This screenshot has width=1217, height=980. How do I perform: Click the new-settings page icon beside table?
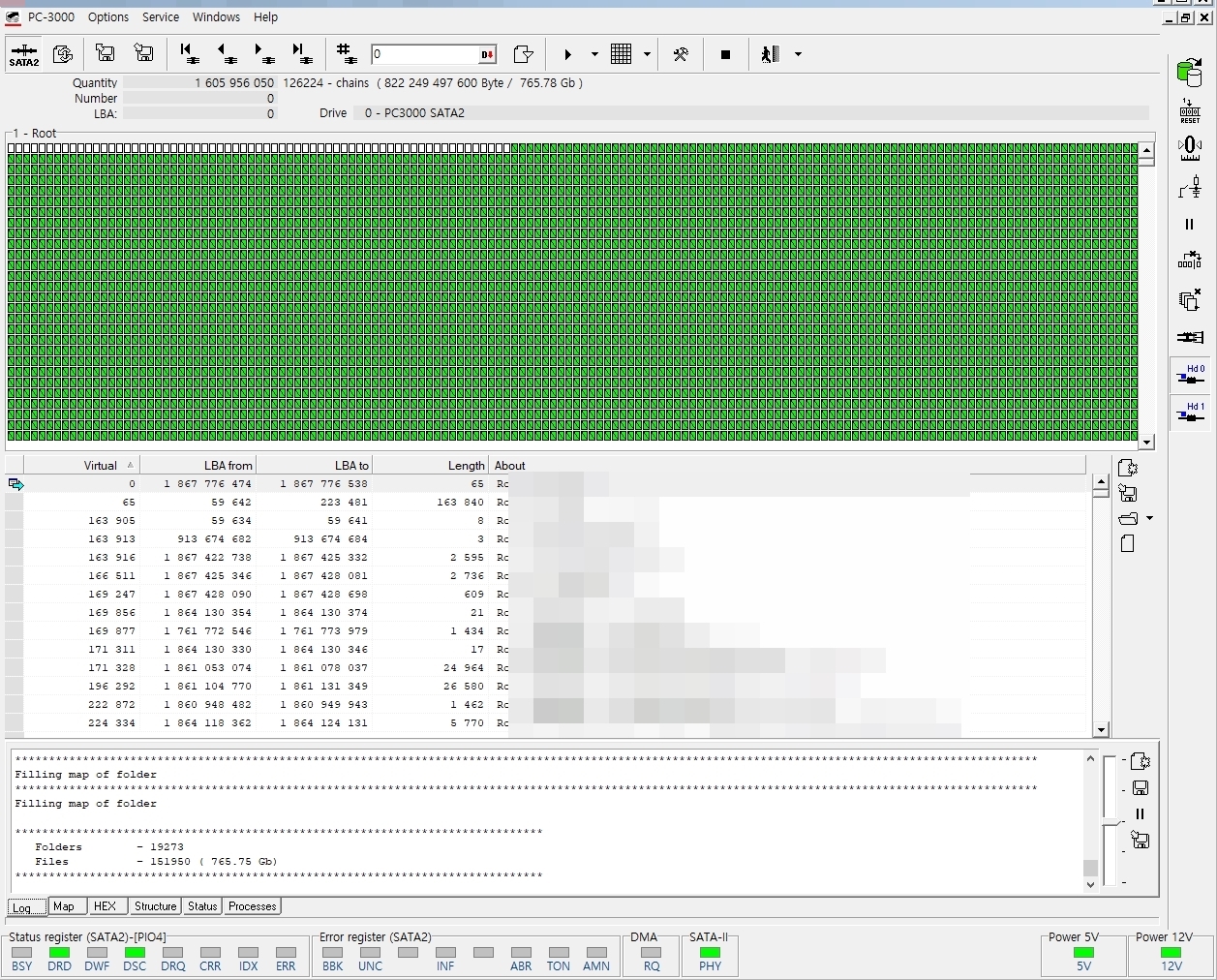pyautogui.click(x=1128, y=469)
